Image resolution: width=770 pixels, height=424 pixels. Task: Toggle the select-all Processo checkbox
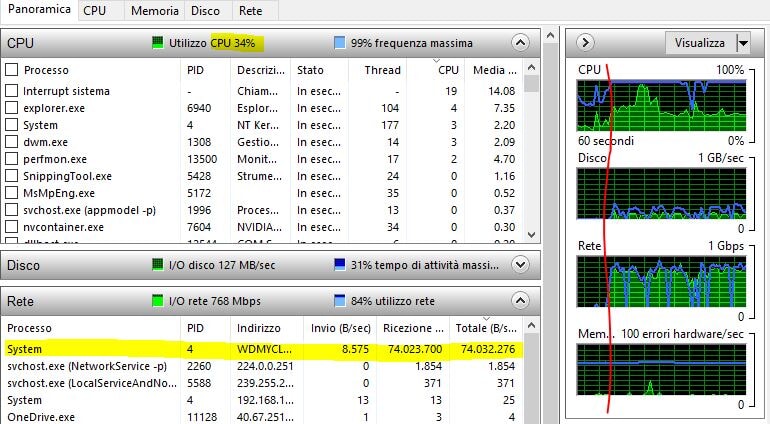click(11, 70)
